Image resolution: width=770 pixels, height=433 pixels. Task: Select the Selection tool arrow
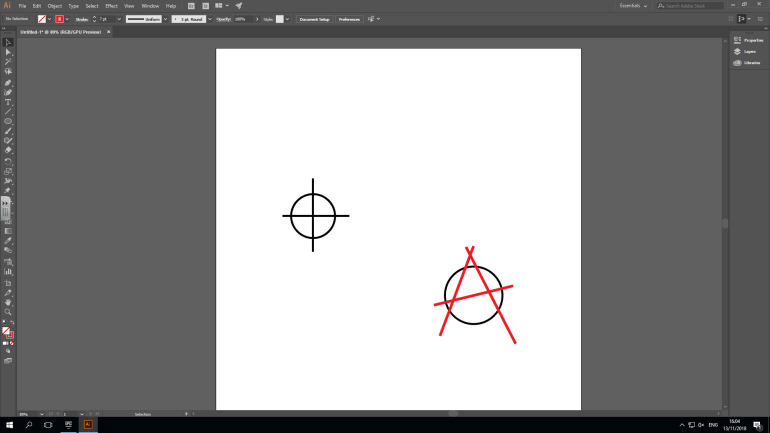click(x=8, y=42)
